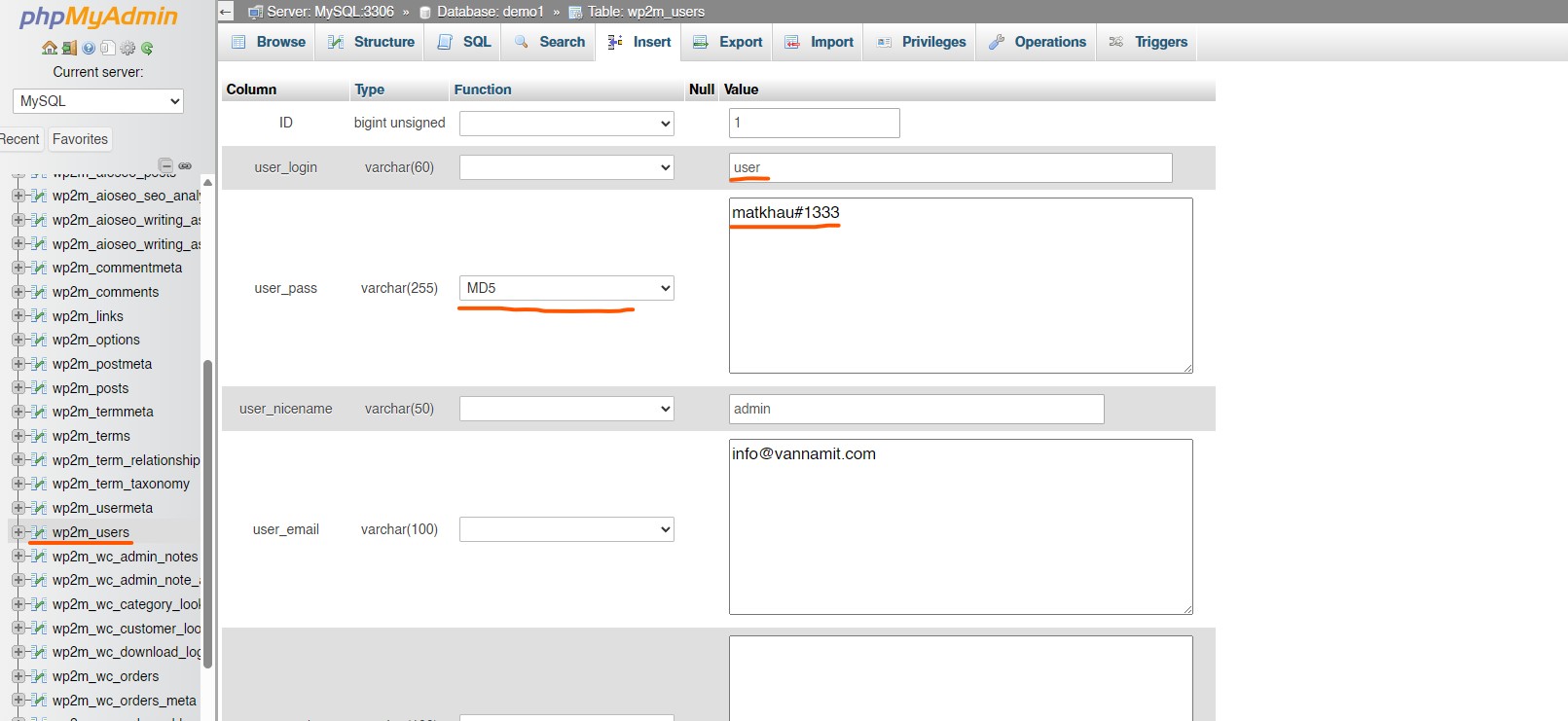Image resolution: width=1568 pixels, height=721 pixels.
Task: Open function dropdown for user_email
Action: [566, 529]
